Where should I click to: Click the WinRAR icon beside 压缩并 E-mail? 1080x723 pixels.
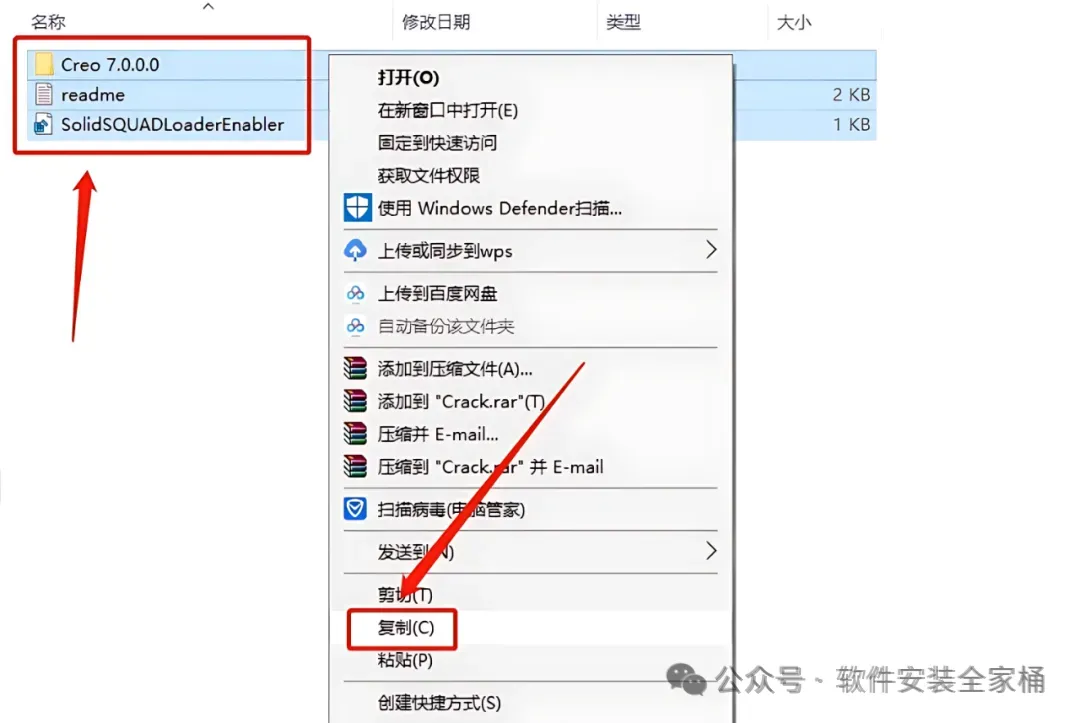[x=355, y=434]
